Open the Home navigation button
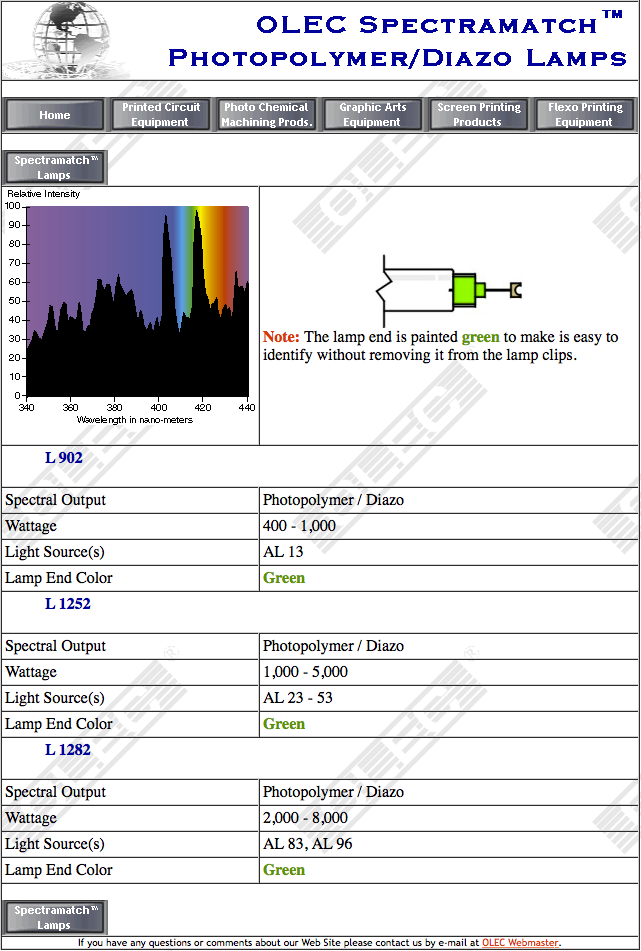 [x=55, y=115]
